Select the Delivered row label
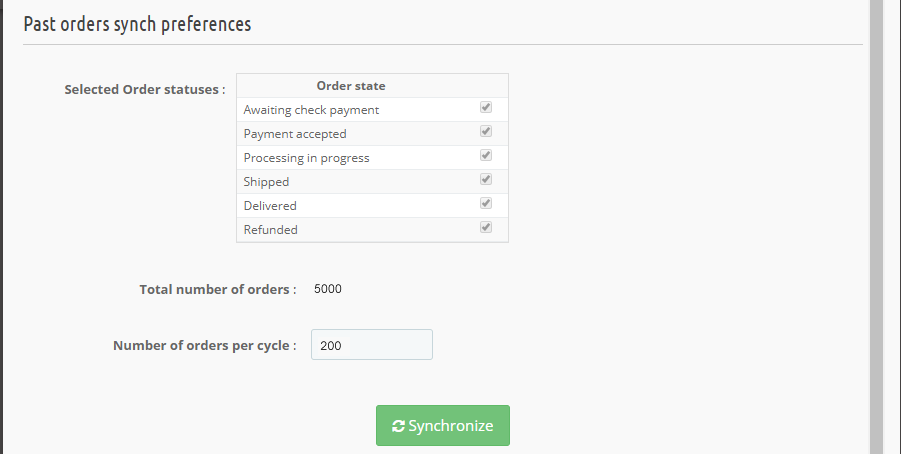901x454 pixels. pos(270,206)
